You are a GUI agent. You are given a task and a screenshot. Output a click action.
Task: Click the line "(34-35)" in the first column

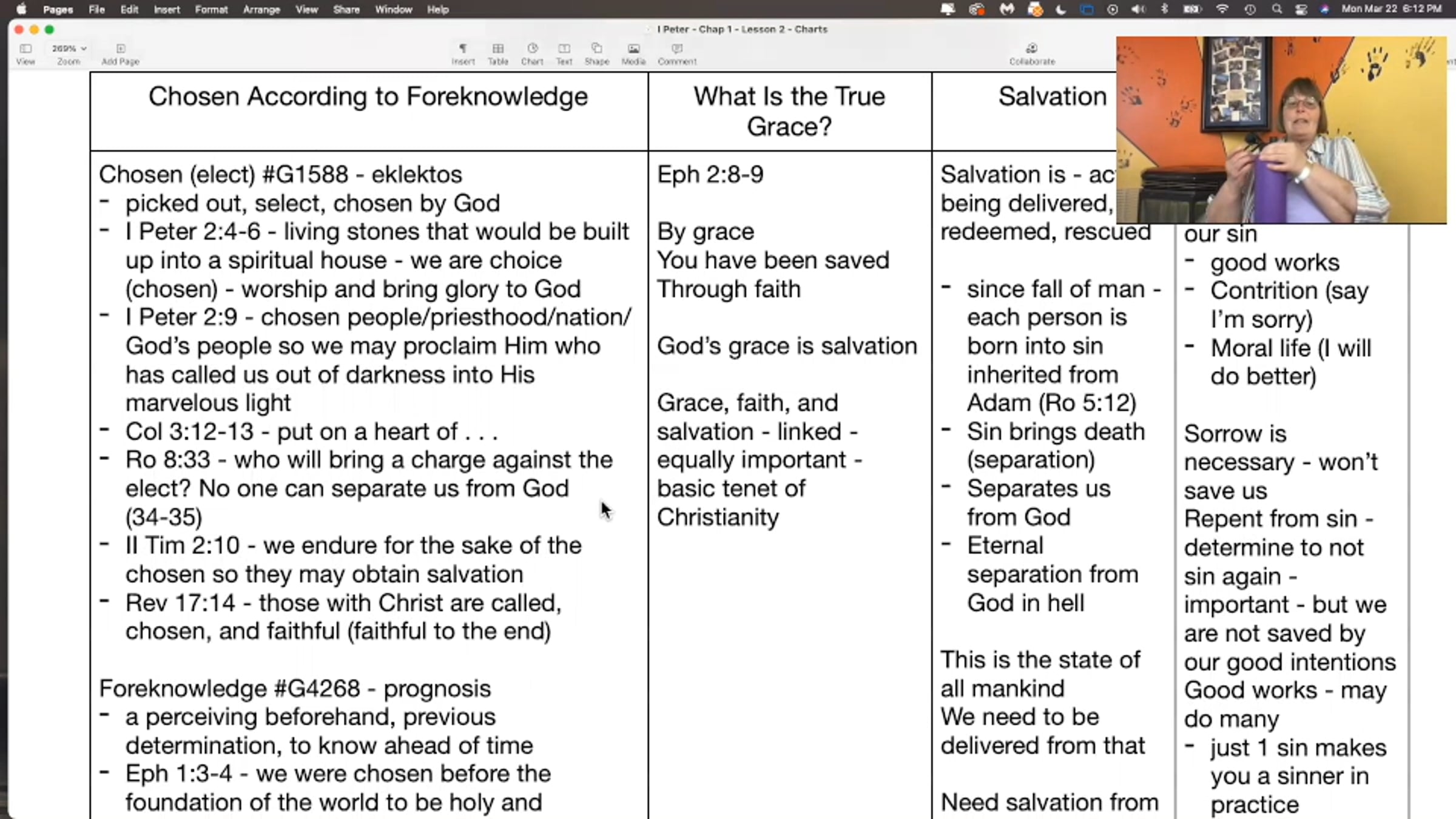click(x=164, y=517)
